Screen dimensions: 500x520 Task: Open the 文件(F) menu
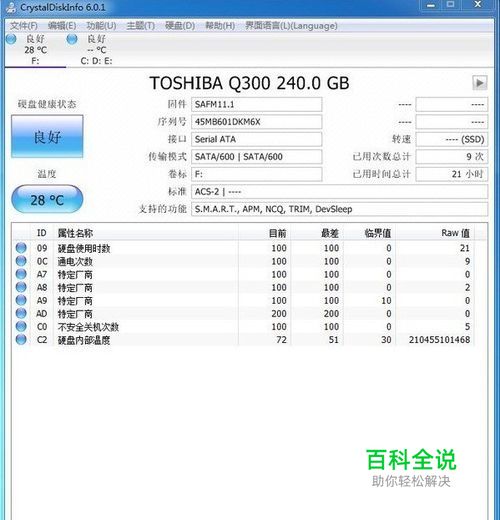[x=23, y=26]
